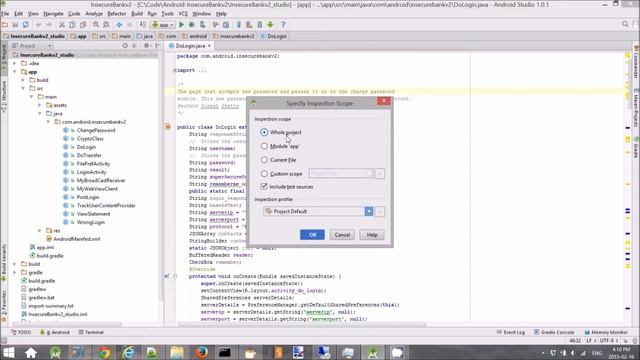Click the Paste icon in toolbar
The image size is (640, 360).
tap(82, 25)
